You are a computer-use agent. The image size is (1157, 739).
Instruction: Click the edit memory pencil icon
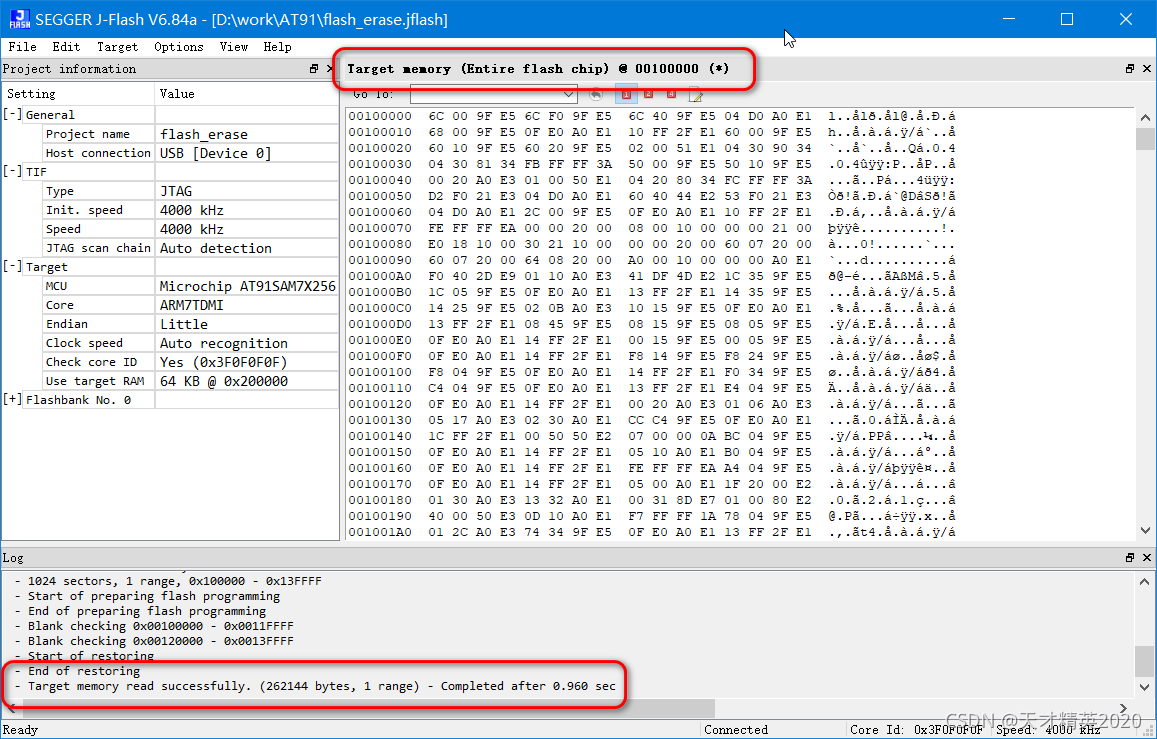[695, 94]
